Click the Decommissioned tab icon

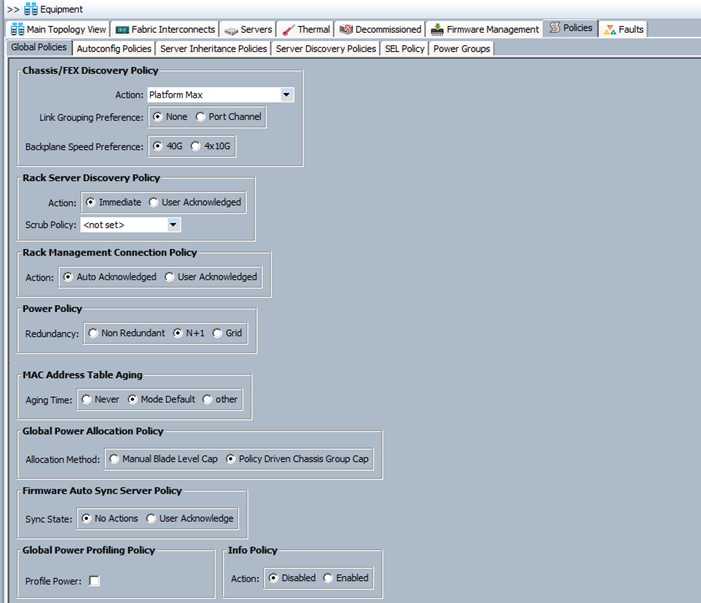[x=346, y=30]
